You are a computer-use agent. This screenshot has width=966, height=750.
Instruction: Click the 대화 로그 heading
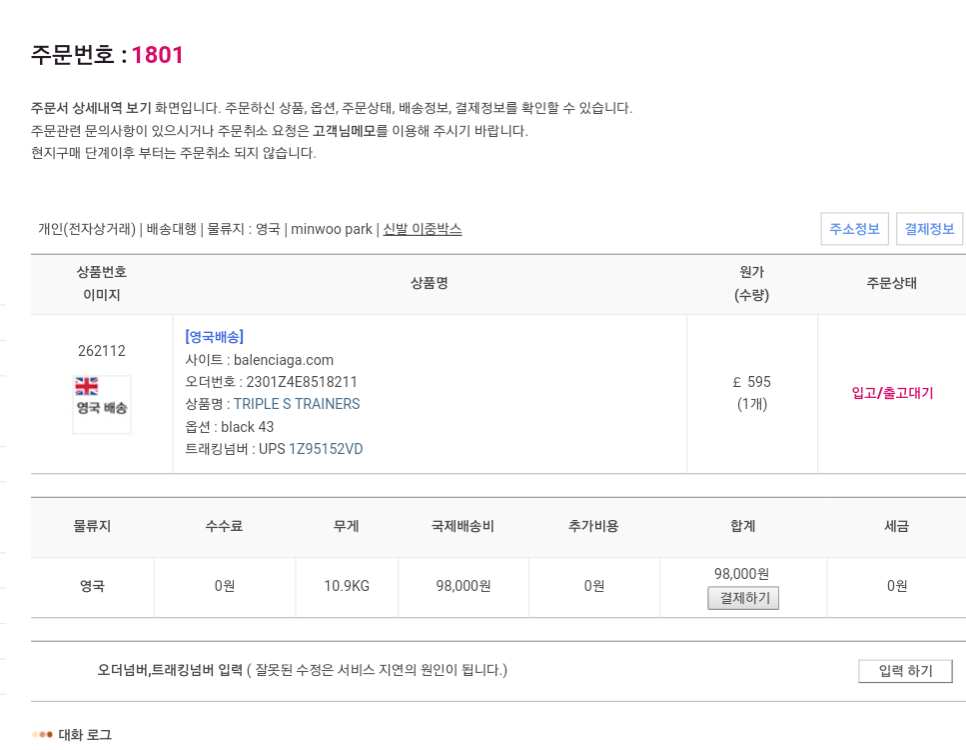click(85, 735)
